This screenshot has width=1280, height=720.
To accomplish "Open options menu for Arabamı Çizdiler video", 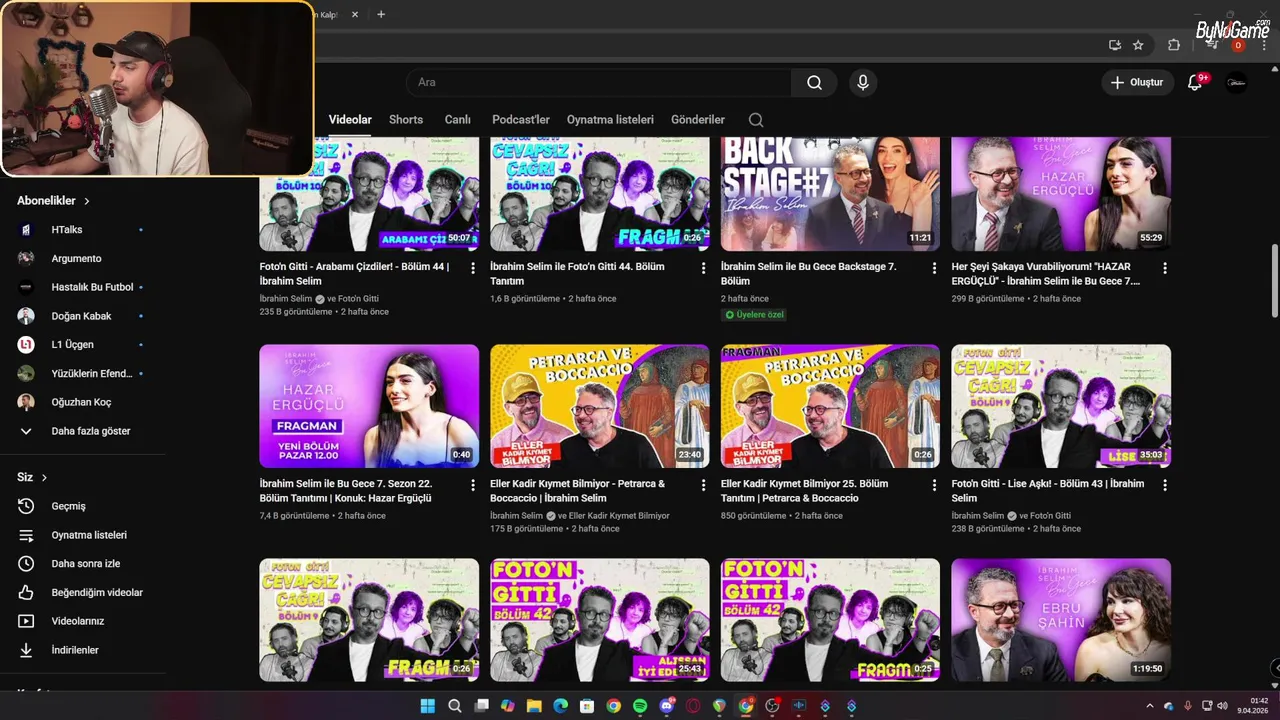I will pyautogui.click(x=473, y=268).
